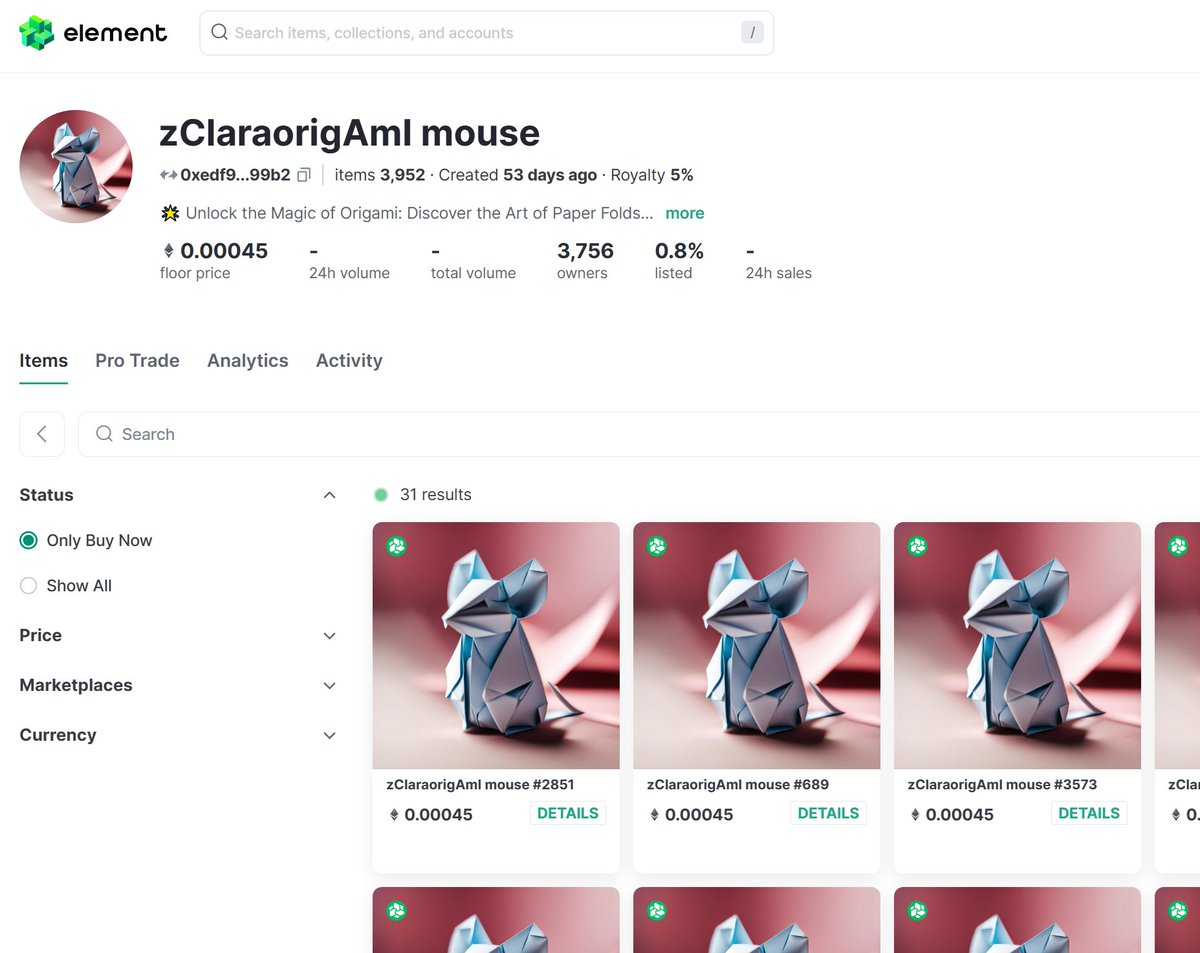
Task: Click the 0.00045 price on mouse #689
Action: (x=699, y=815)
